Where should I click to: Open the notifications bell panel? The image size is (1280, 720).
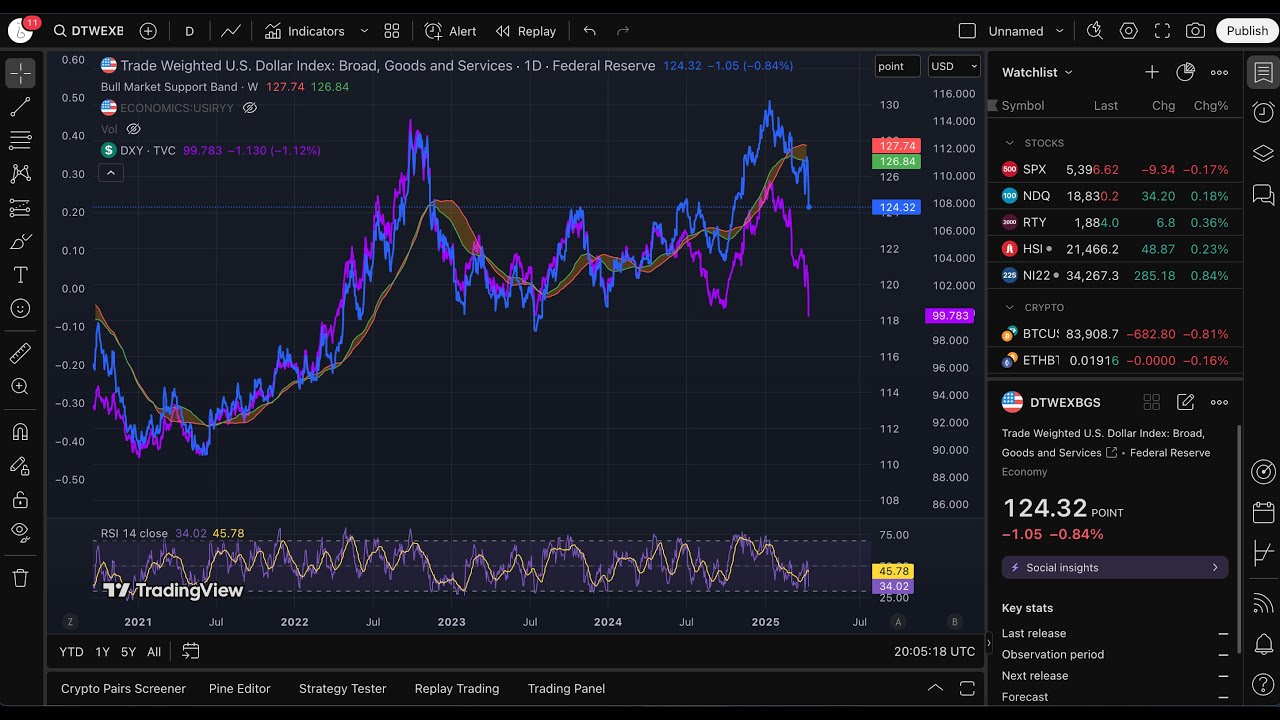point(1263,643)
